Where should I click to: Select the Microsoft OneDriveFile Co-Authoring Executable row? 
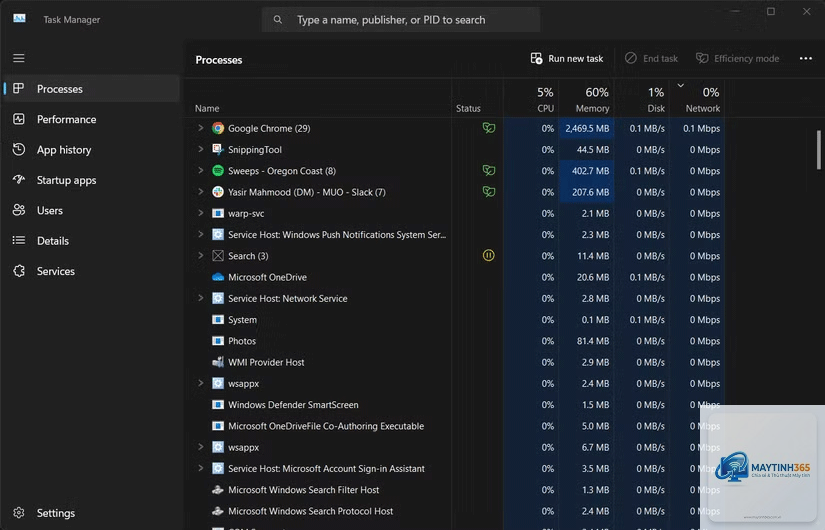point(455,426)
